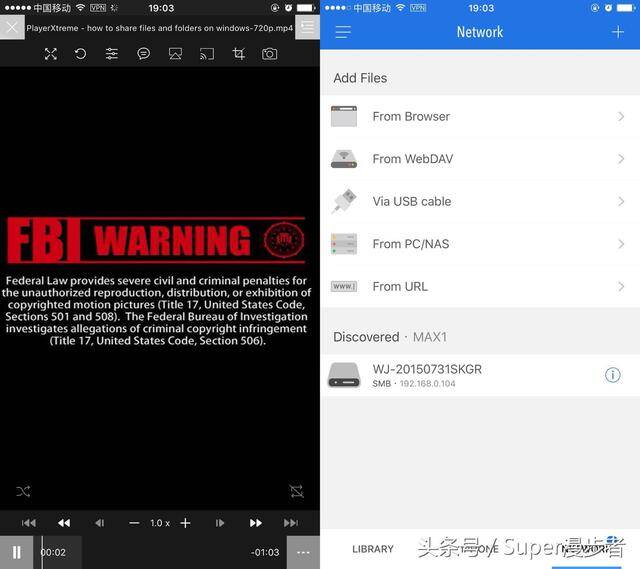Viewport: 640px width, 569px height.
Task: Tap the Cast to device icon
Action: (207, 54)
